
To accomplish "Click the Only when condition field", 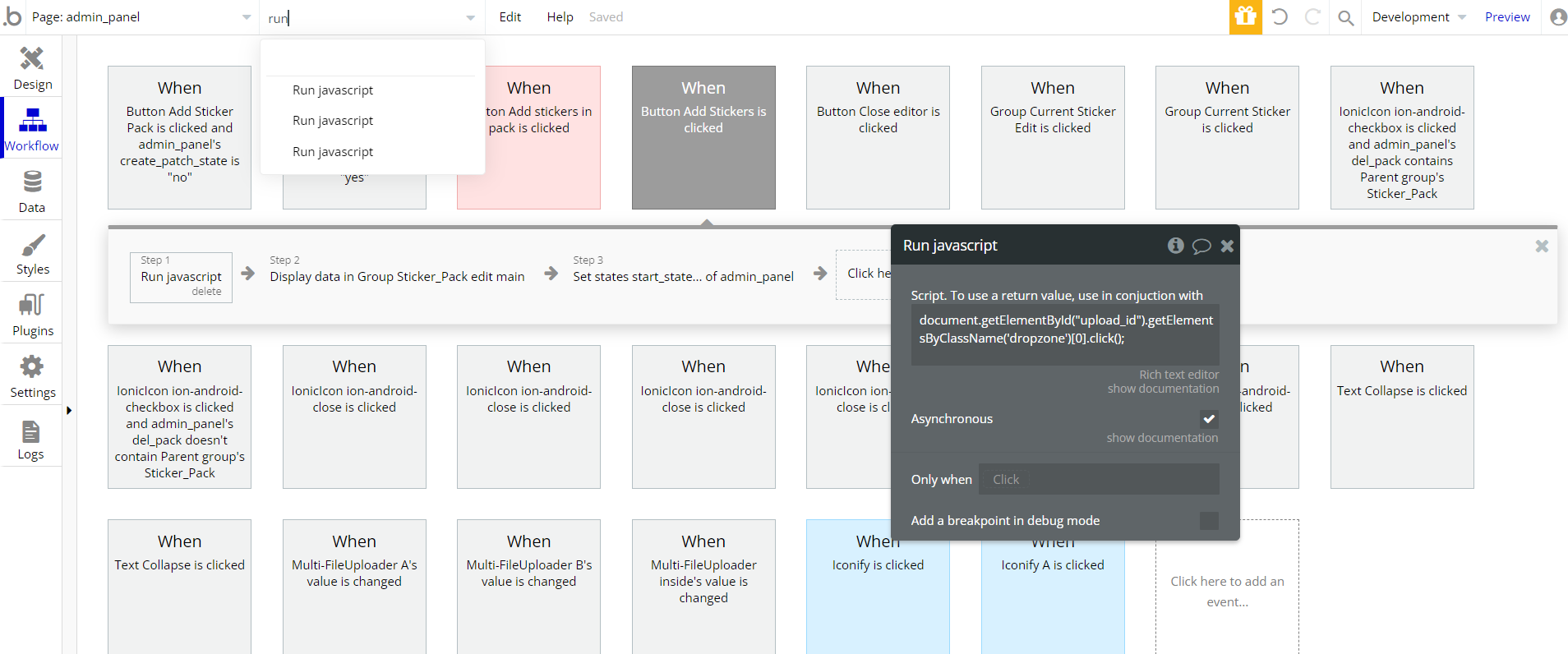I will point(1099,480).
